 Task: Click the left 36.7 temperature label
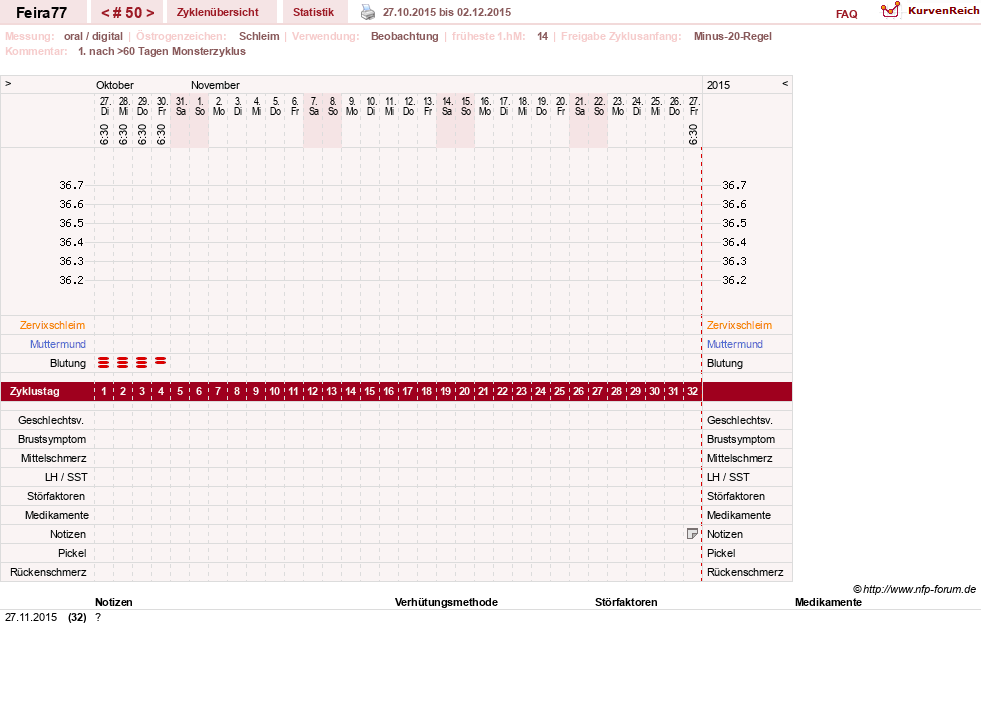71,185
